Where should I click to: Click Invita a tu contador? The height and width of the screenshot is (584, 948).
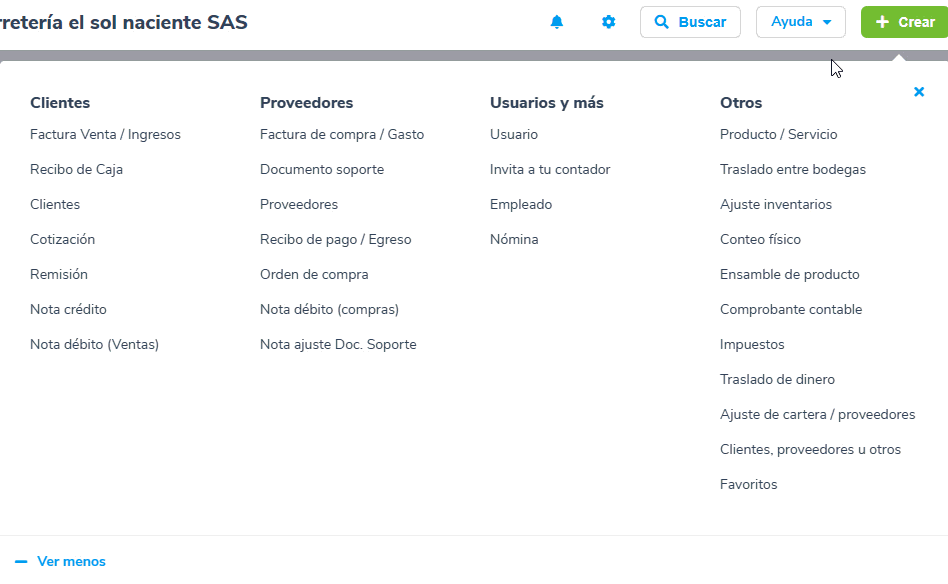pos(550,169)
